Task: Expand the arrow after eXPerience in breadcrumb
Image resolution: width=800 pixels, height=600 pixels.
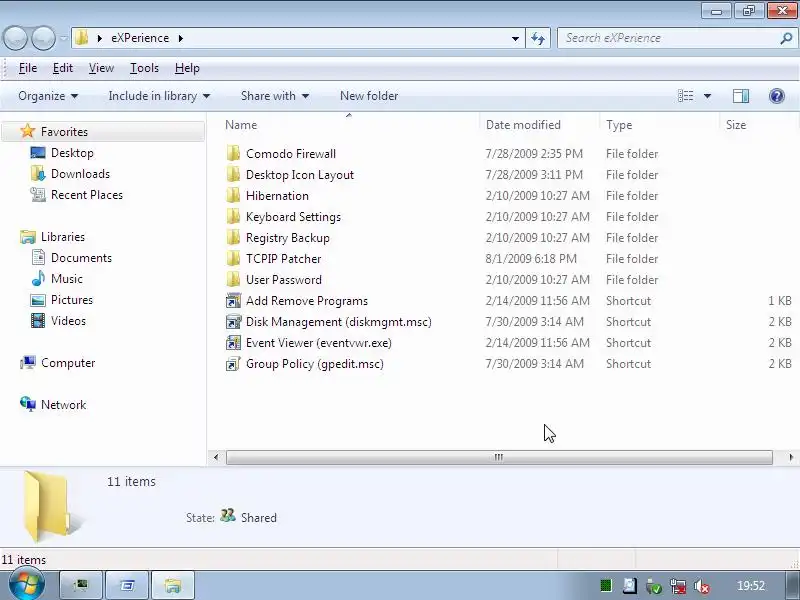Action: point(181,38)
